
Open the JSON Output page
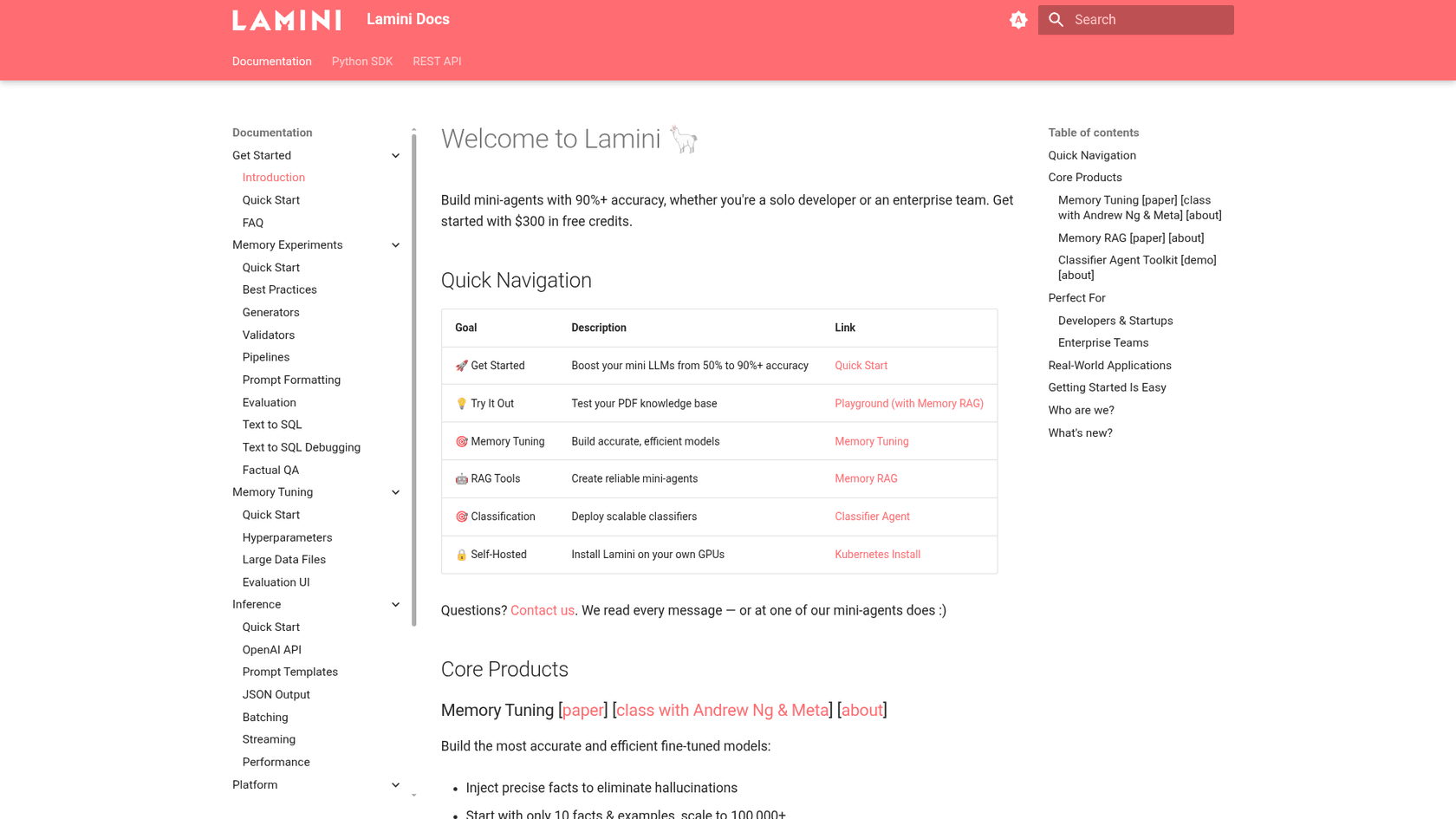[x=276, y=694]
